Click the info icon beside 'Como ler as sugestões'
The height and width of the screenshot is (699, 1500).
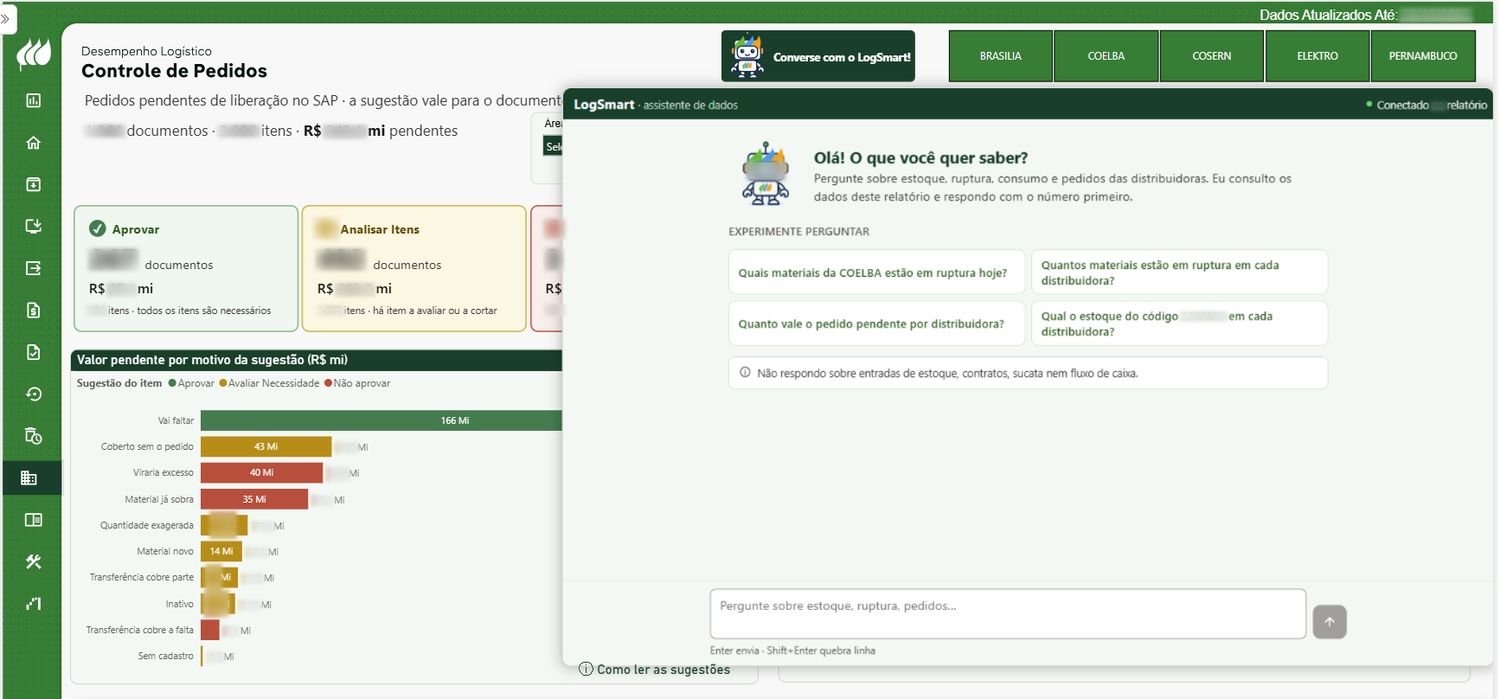point(586,669)
